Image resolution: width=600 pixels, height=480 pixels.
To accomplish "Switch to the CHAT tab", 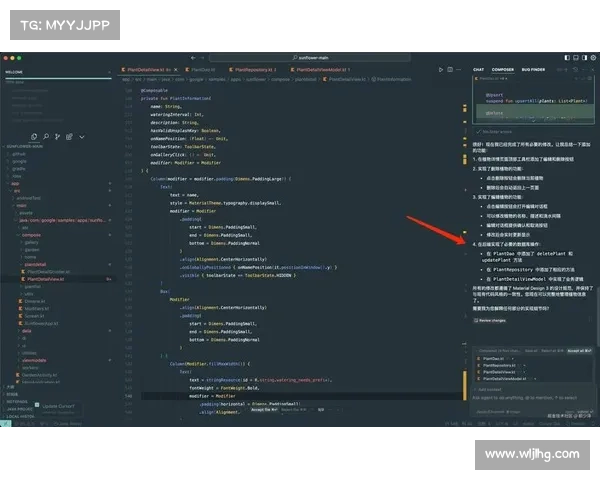I will (x=479, y=69).
